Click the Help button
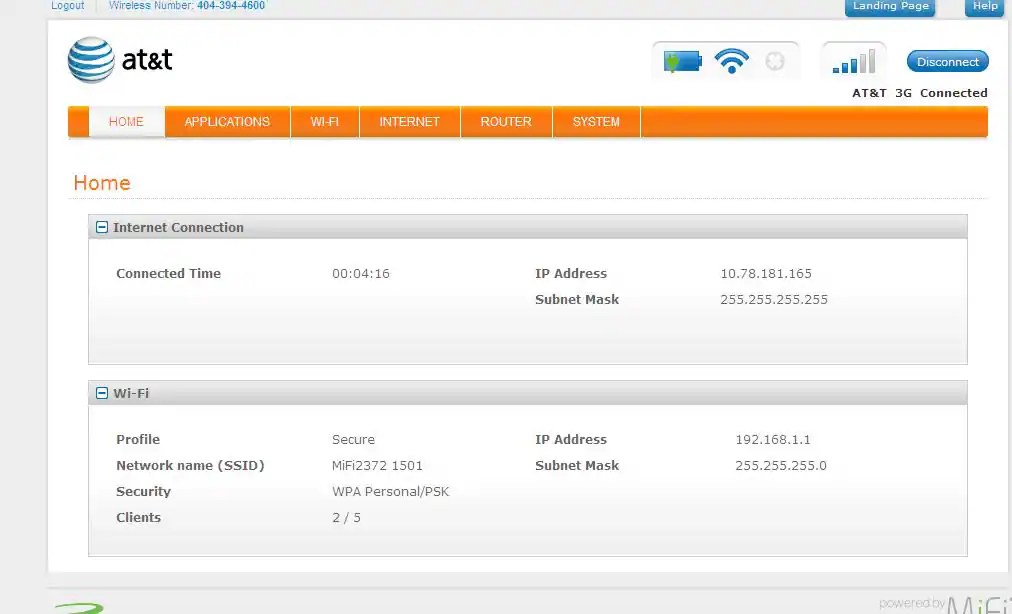 pyautogui.click(x=985, y=7)
